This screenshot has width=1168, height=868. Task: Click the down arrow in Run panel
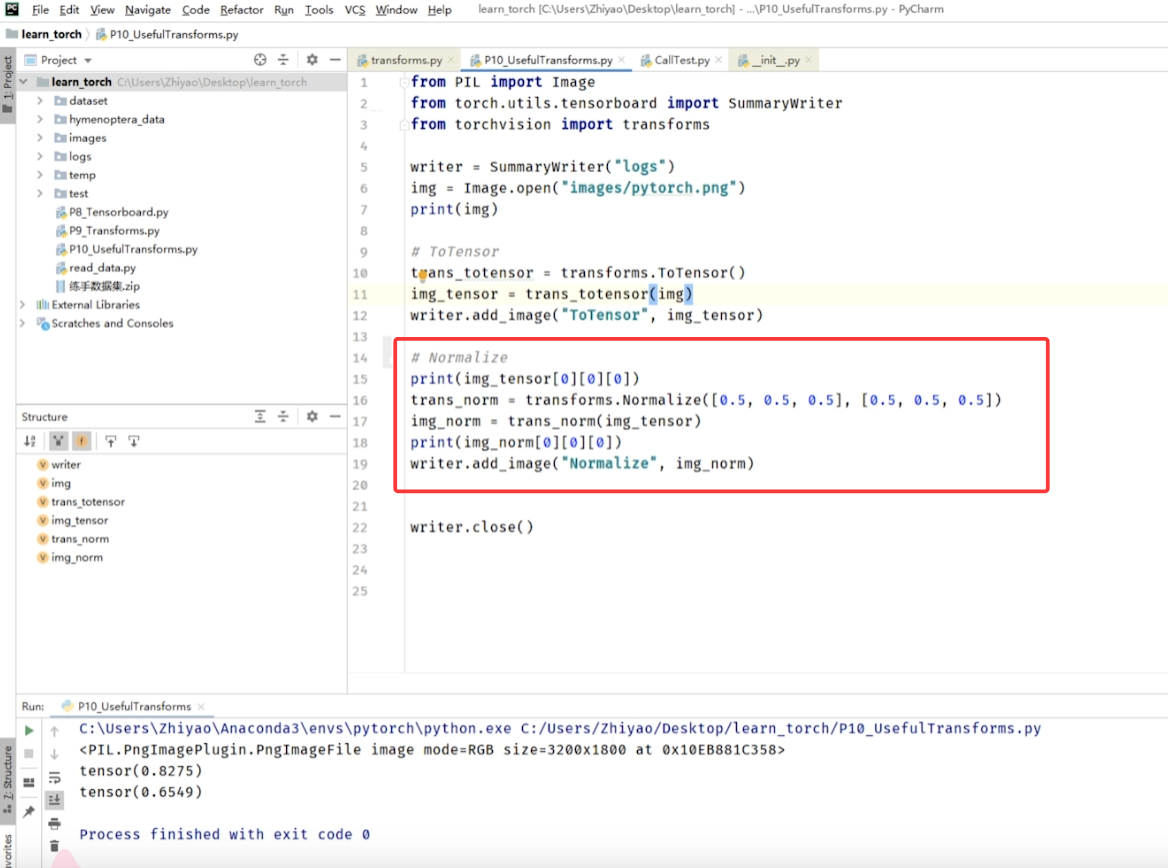point(54,754)
